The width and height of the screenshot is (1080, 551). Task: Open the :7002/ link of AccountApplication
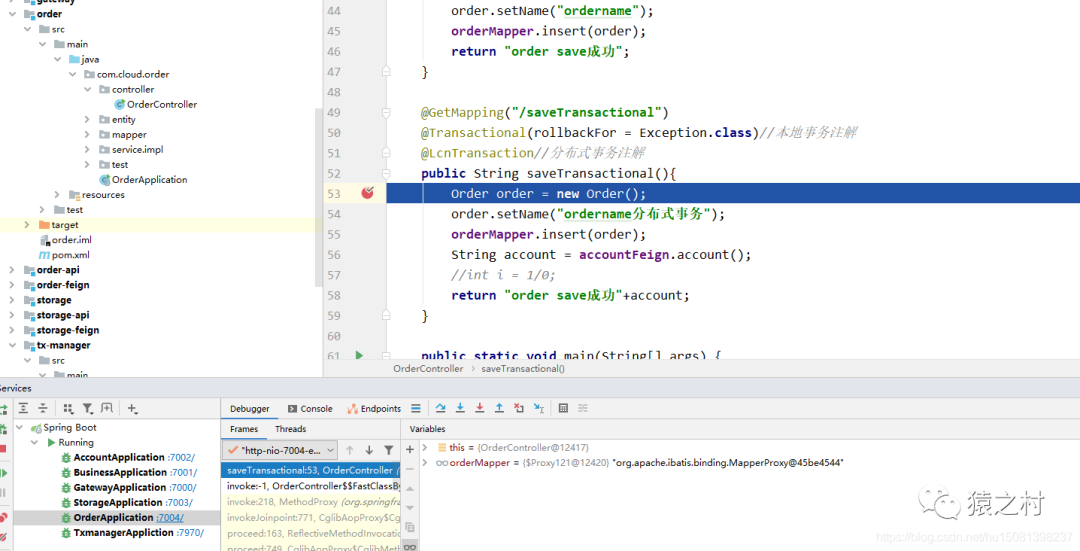click(x=182, y=457)
